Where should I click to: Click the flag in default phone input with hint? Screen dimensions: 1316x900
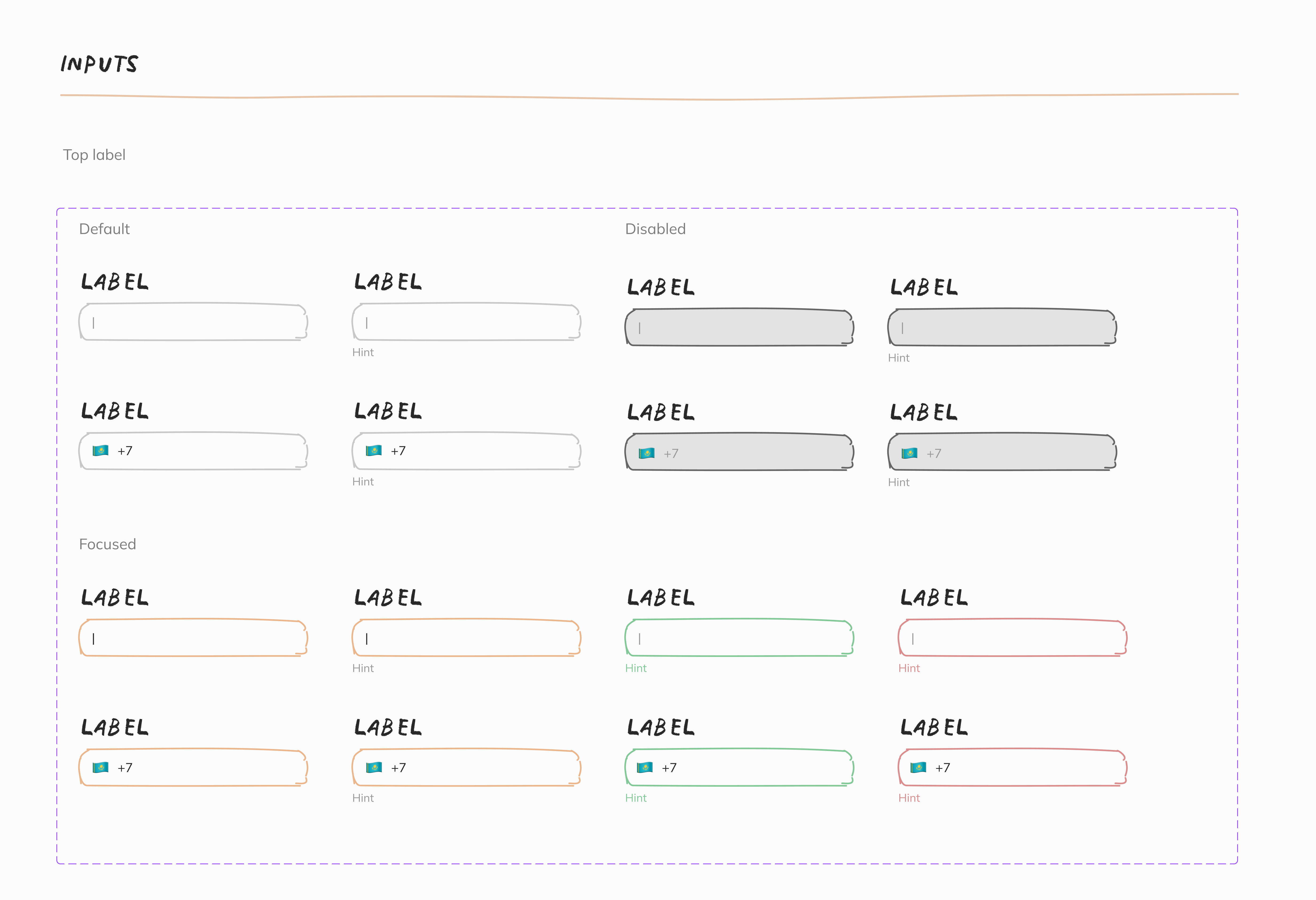click(374, 451)
